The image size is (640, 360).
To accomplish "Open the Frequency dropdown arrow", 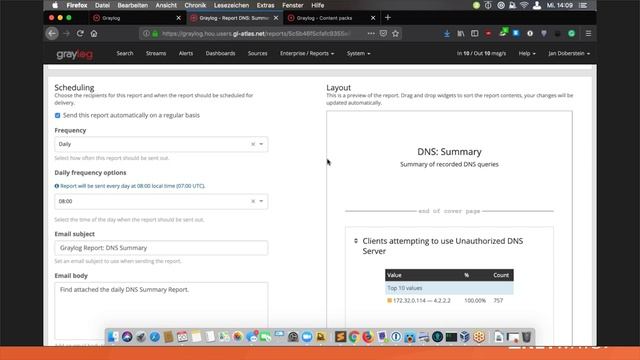I will (261, 144).
